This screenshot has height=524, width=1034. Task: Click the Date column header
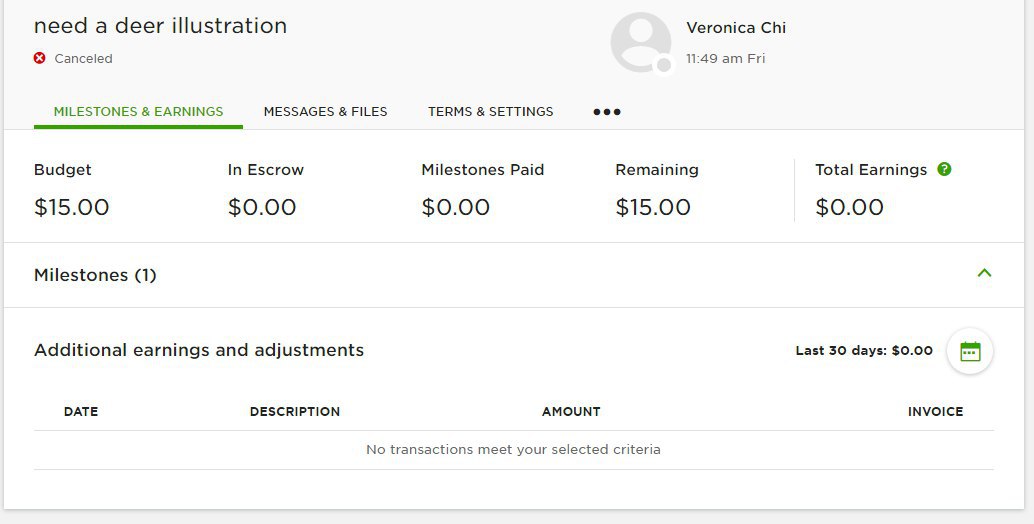point(81,411)
